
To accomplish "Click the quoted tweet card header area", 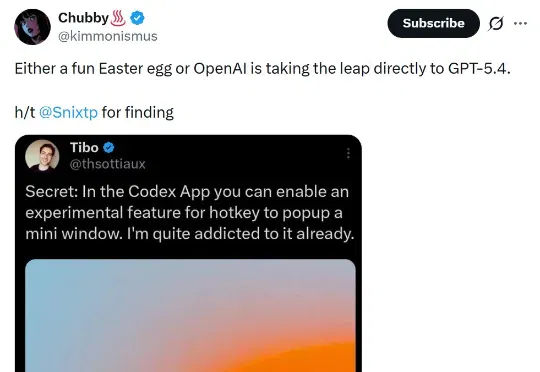I will pos(188,156).
